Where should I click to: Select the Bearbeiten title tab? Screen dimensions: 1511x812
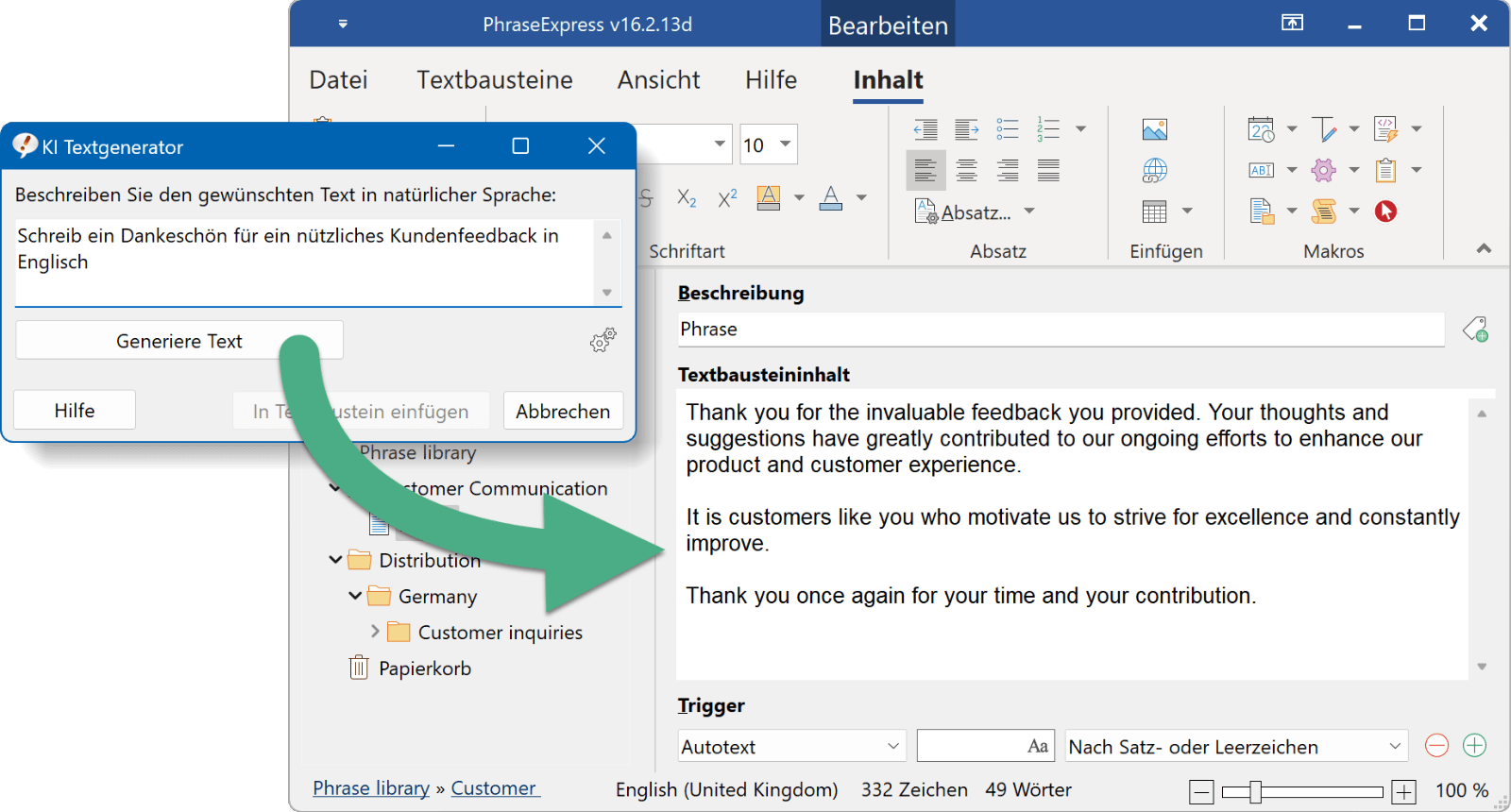click(888, 25)
